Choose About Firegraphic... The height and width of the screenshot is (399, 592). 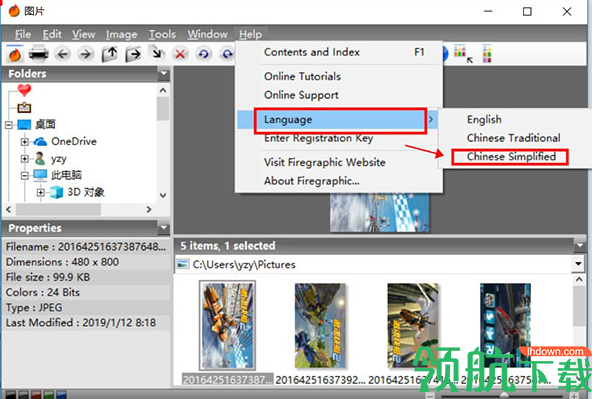point(339,181)
